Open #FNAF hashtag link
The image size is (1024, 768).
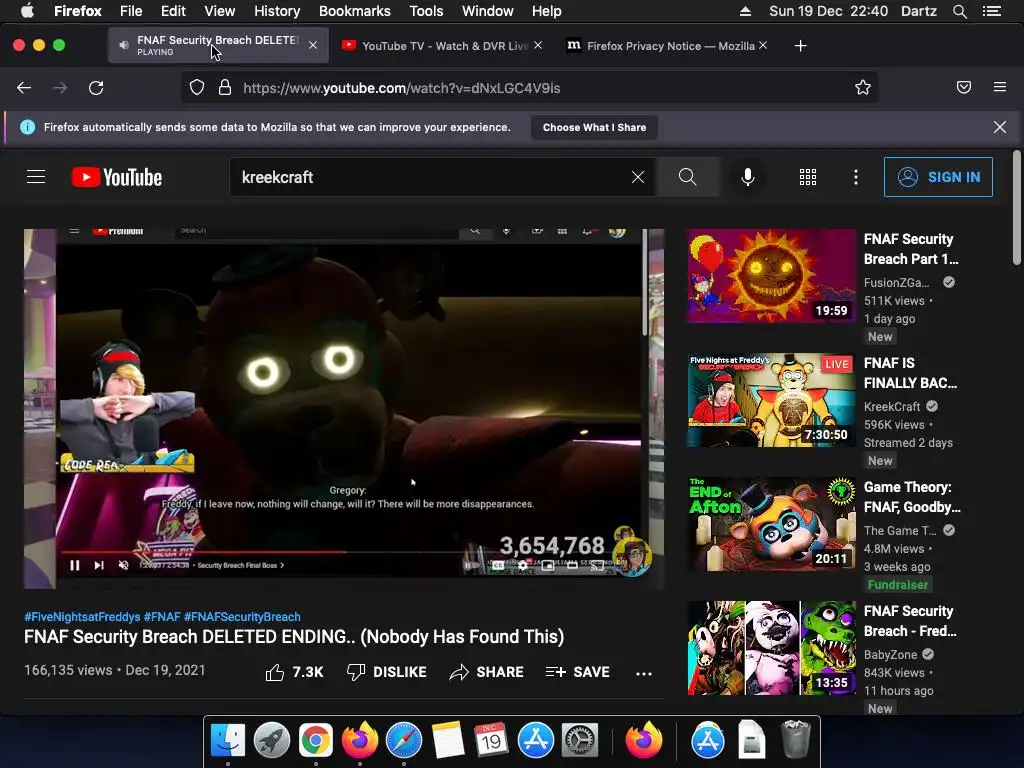162,616
